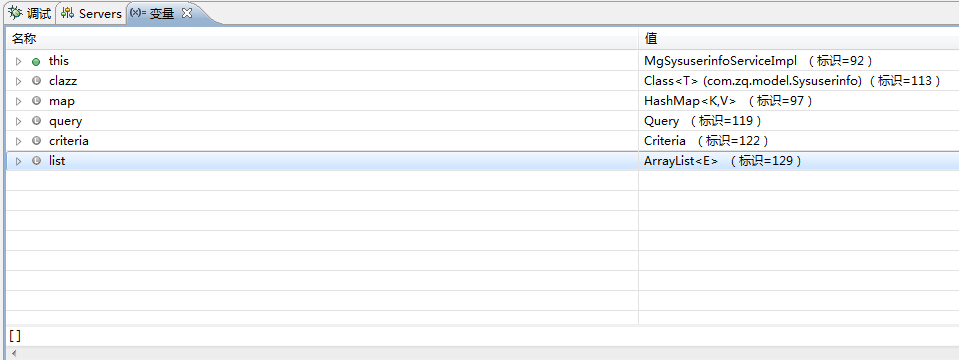
Task: Click the variables (x)= tab icon
Action: point(138,13)
